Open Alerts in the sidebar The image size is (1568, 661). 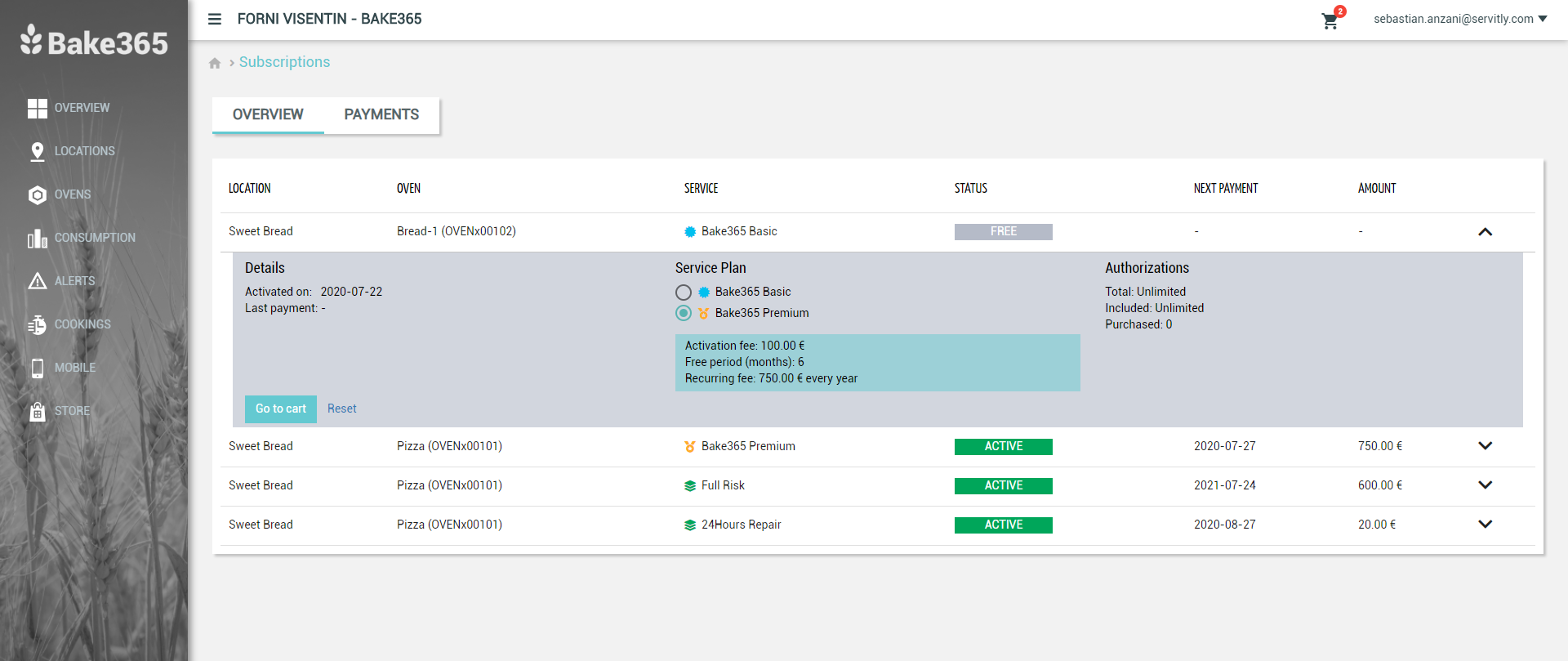[75, 281]
